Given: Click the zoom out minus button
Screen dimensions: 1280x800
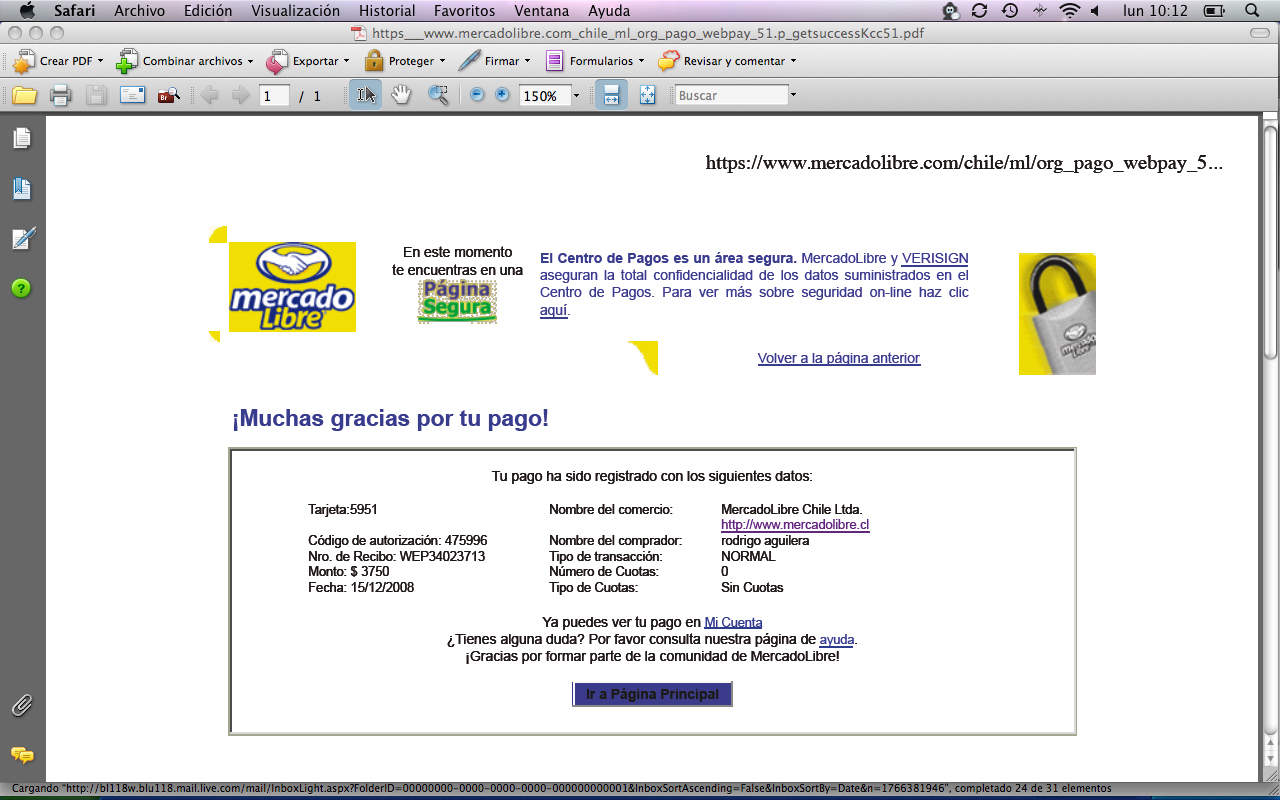Looking at the screenshot, I should [477, 95].
